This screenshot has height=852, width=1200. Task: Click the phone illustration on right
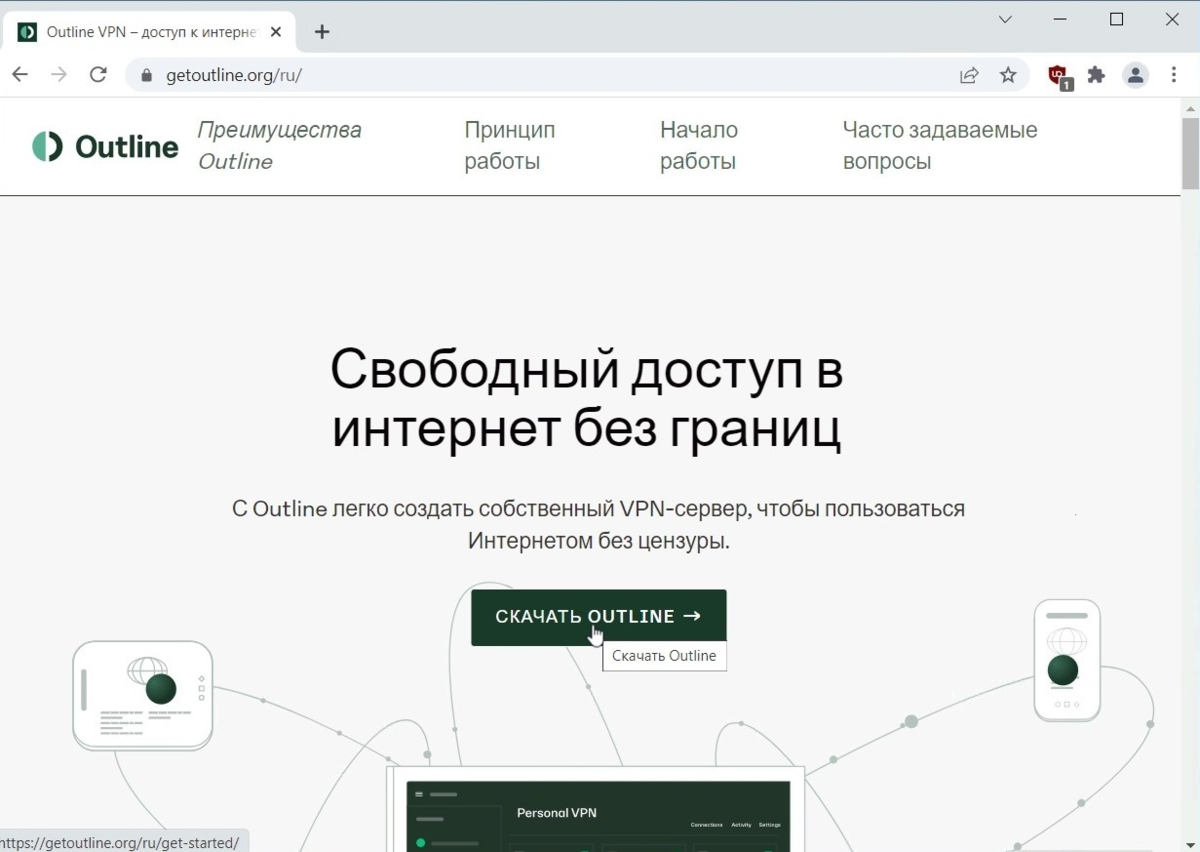click(1067, 660)
